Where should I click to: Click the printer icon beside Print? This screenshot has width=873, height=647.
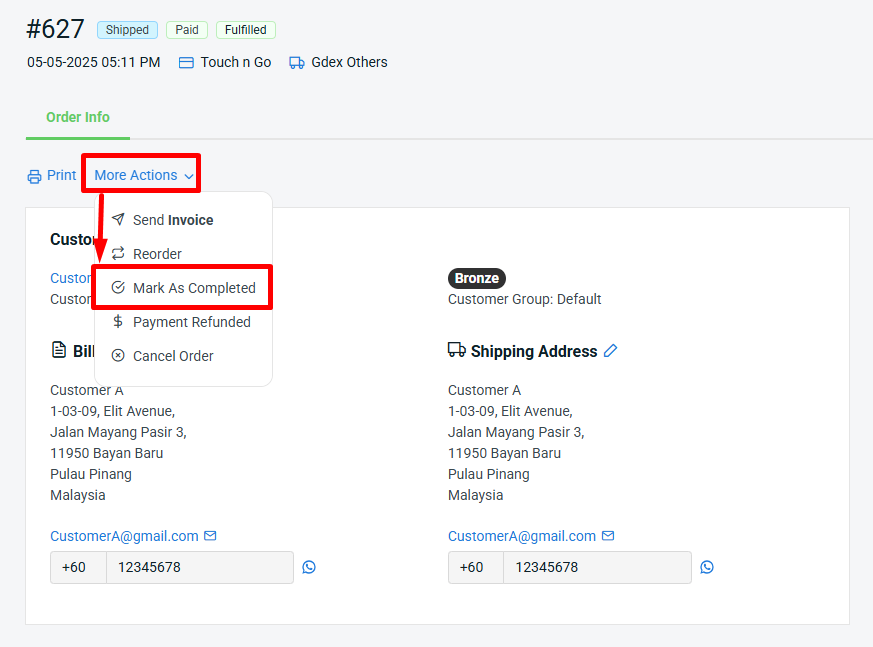pos(34,176)
